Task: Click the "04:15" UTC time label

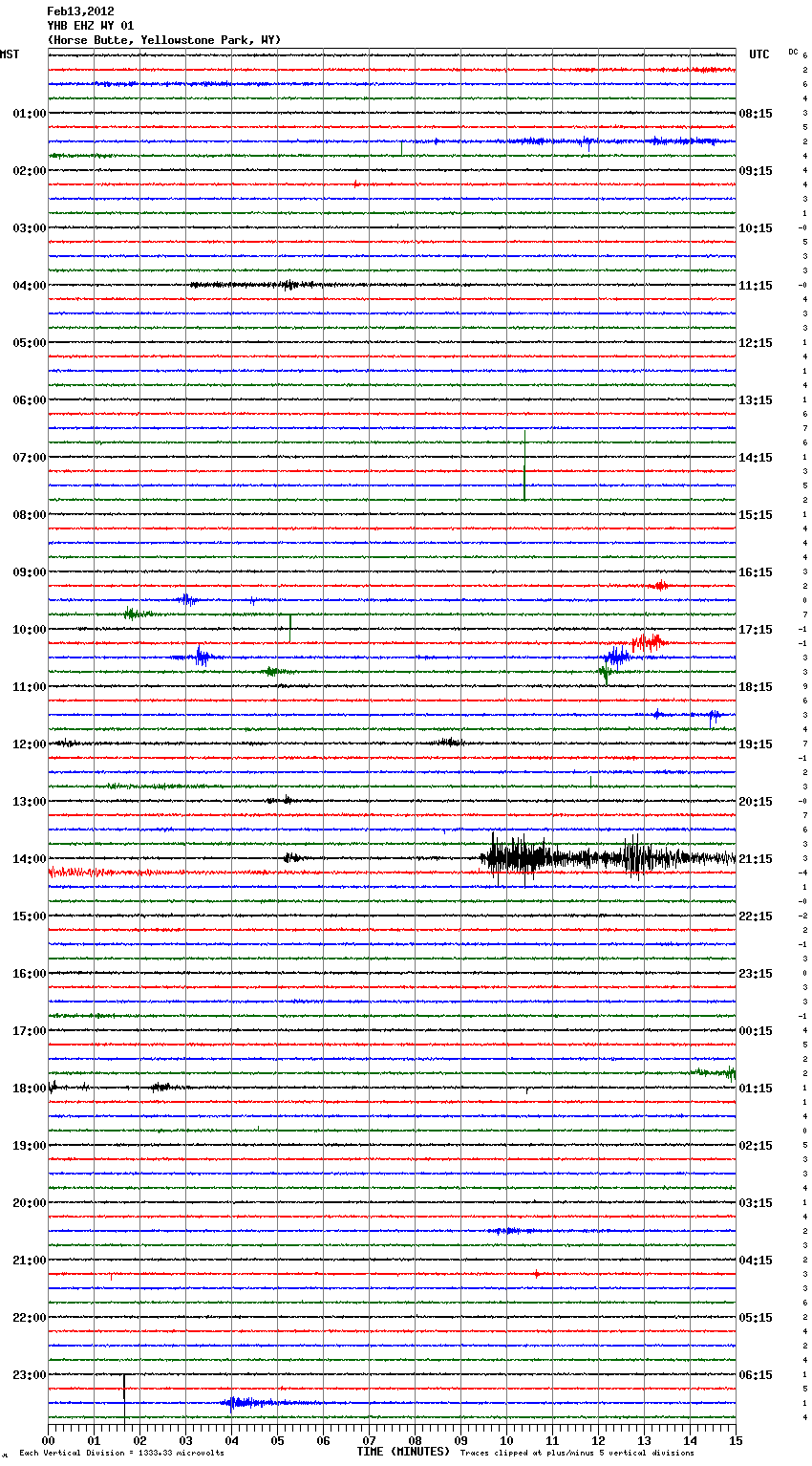Action: coord(756,1261)
